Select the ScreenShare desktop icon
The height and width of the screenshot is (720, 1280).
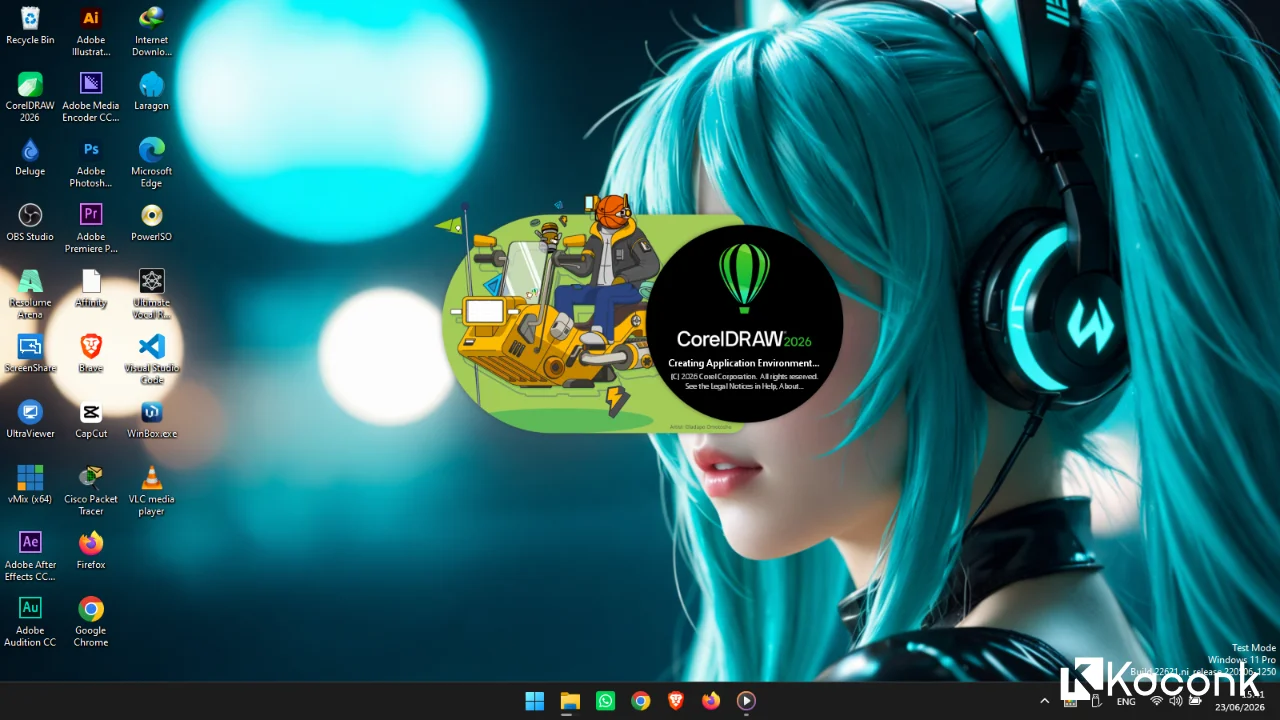click(x=30, y=354)
